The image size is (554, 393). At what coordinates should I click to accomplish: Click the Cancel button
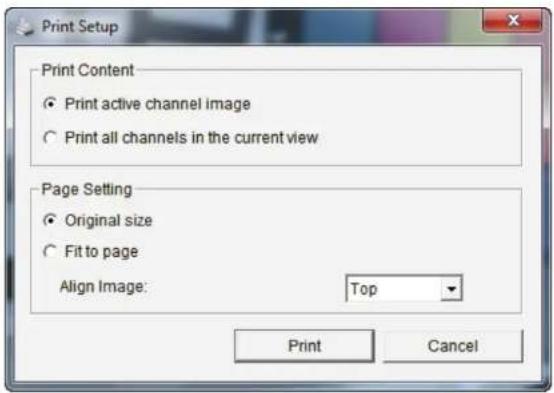(453, 346)
